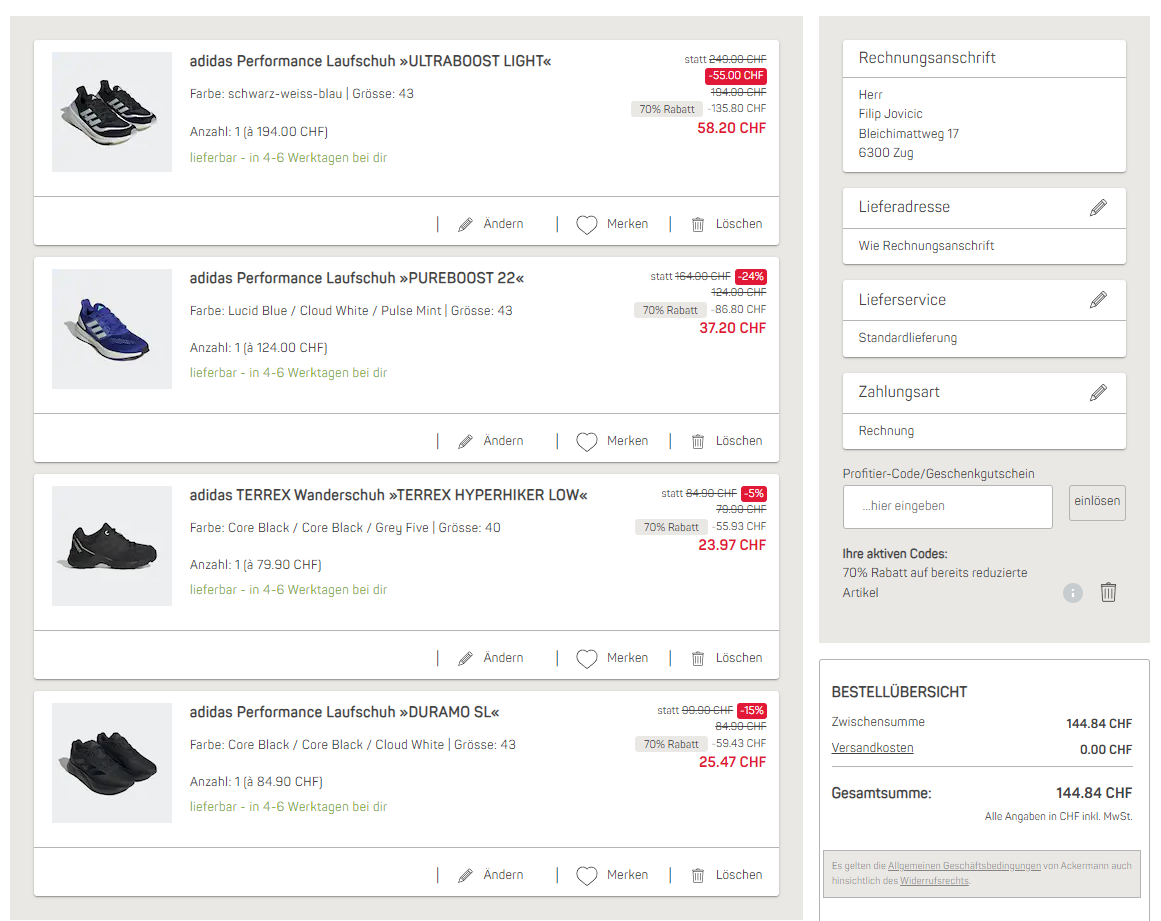The width and height of the screenshot is (1161, 921).
Task: Click pencil icon to edit Lieferadresse
Action: tap(1098, 208)
